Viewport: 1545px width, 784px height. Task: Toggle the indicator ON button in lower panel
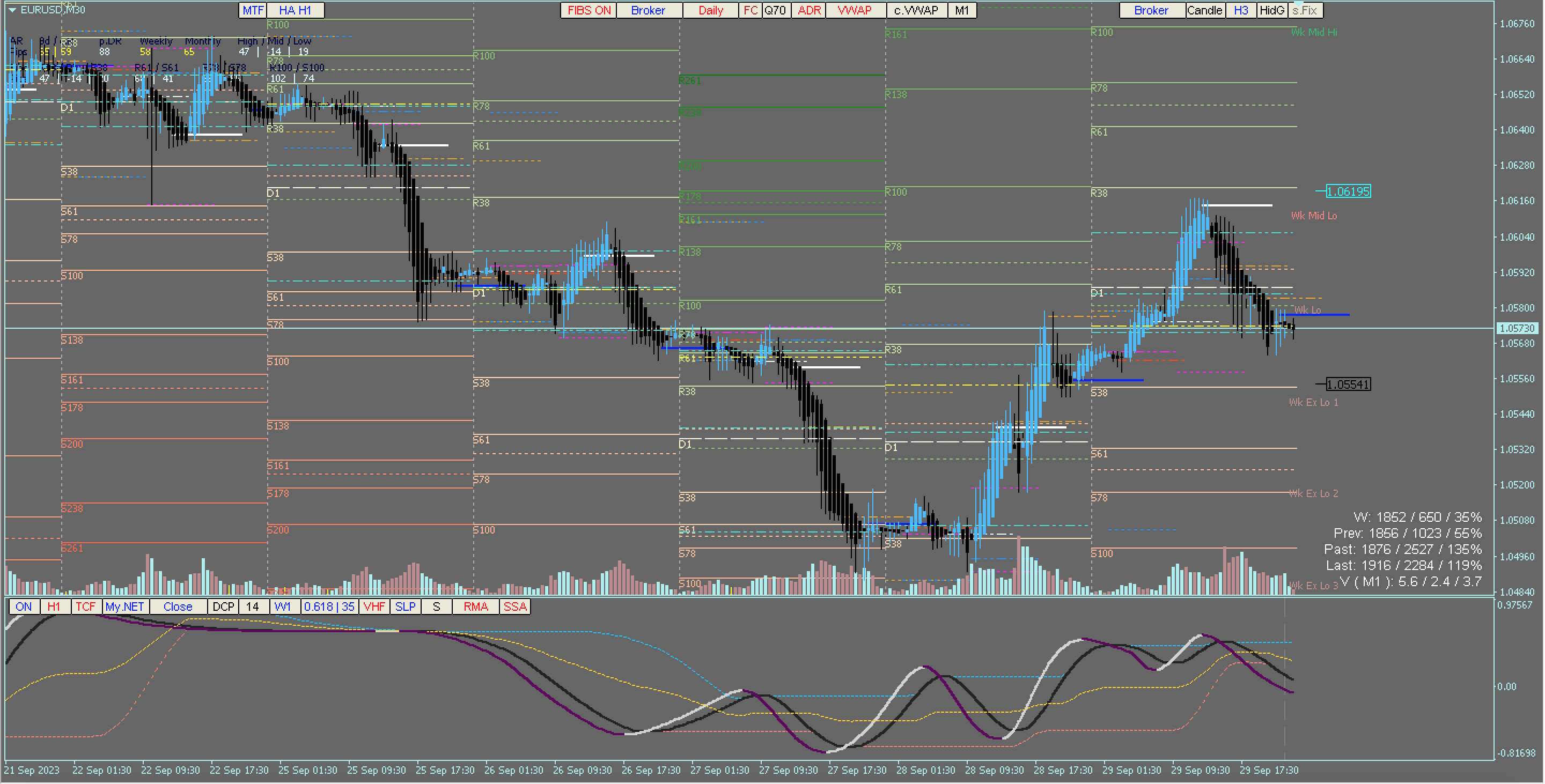click(x=24, y=607)
